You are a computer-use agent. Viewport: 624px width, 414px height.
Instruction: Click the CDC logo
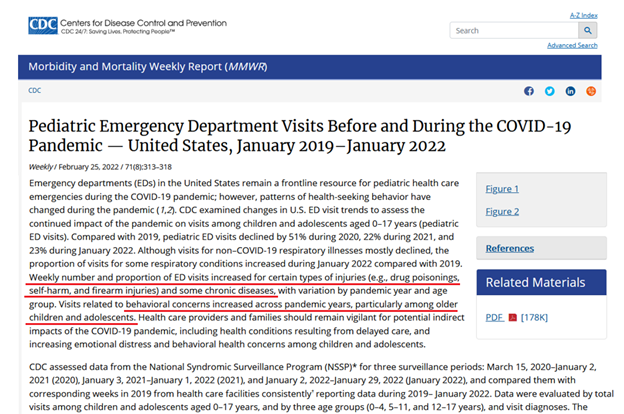(43, 25)
